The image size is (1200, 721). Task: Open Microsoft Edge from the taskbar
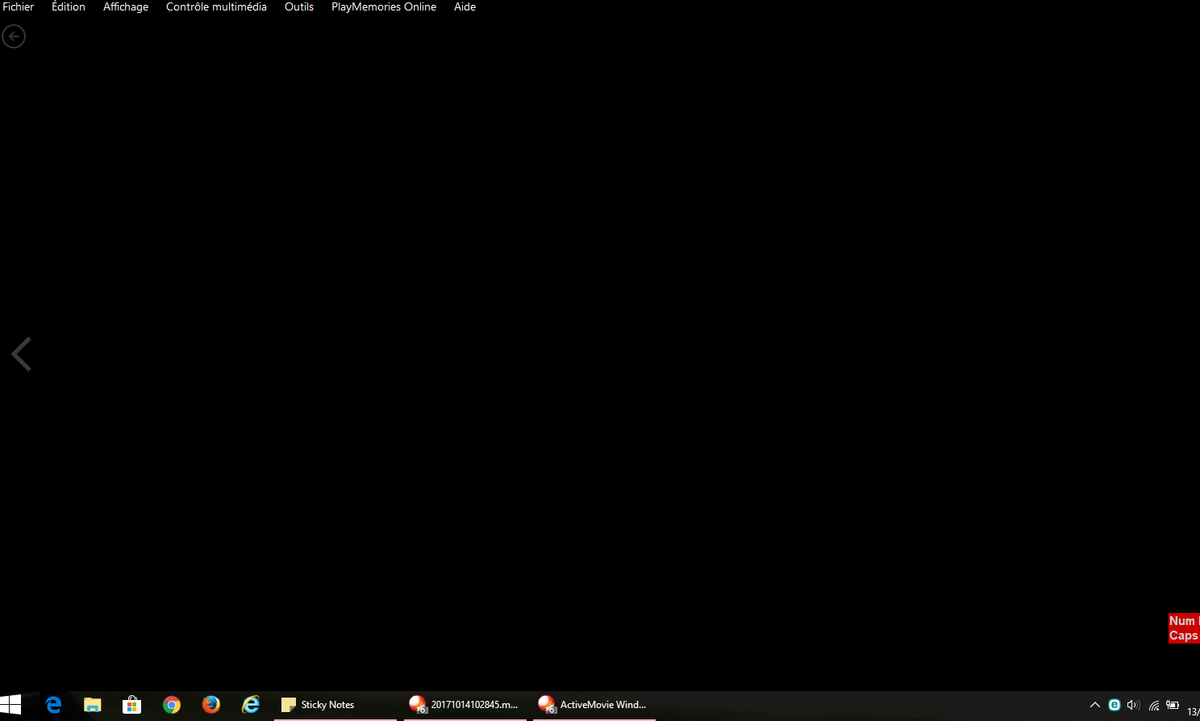pos(53,704)
